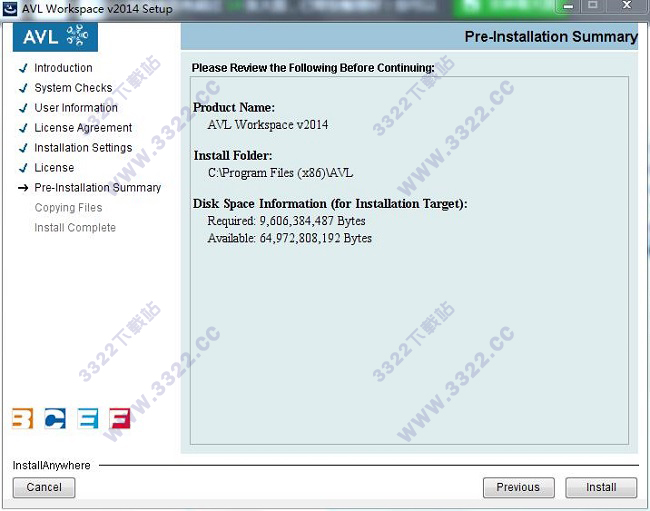
Task: Select the User Information step
Action: pos(76,108)
